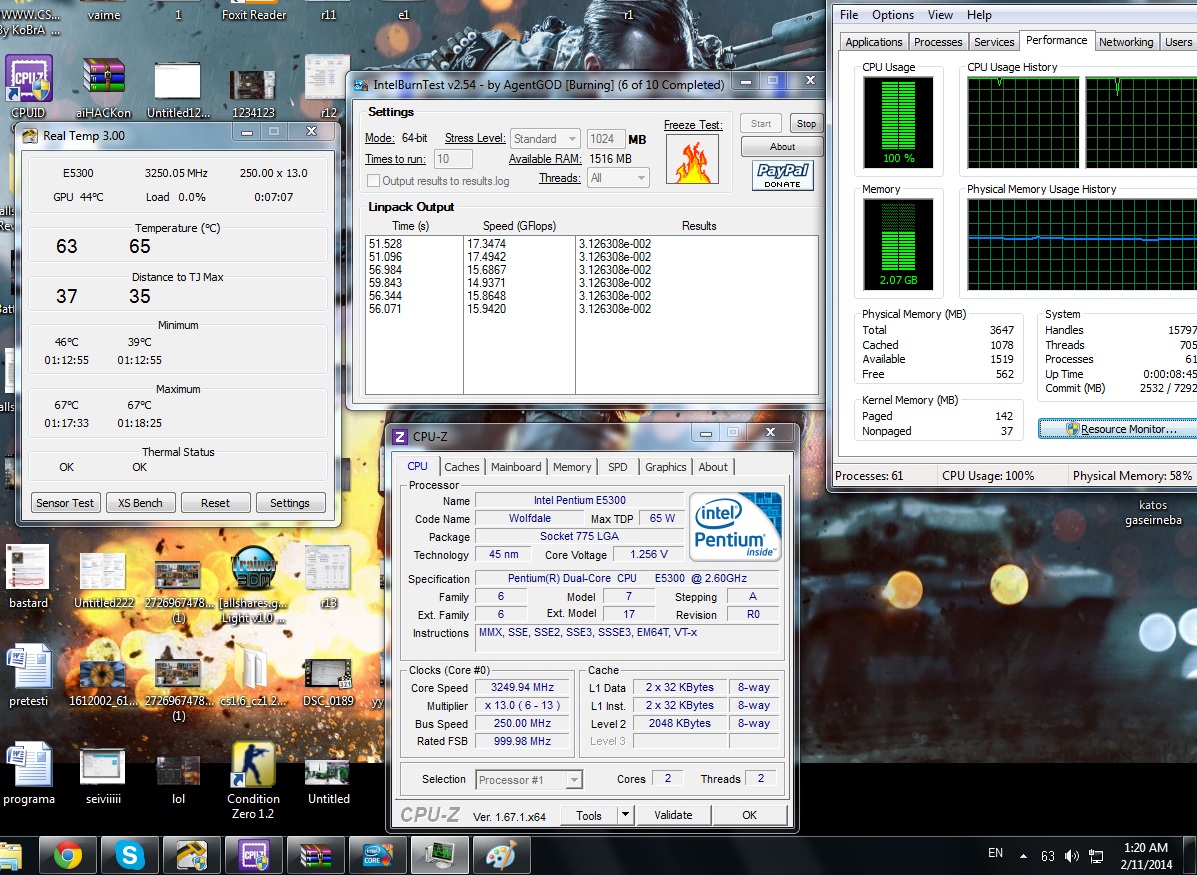Open the Processes tab in Task Manager
Screen dimensions: 1197x875
pos(938,42)
